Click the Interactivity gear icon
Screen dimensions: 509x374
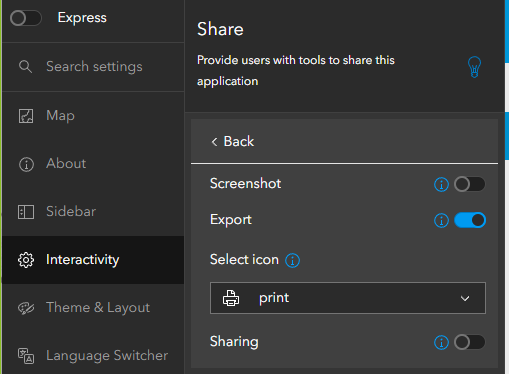pyautogui.click(x=26, y=260)
